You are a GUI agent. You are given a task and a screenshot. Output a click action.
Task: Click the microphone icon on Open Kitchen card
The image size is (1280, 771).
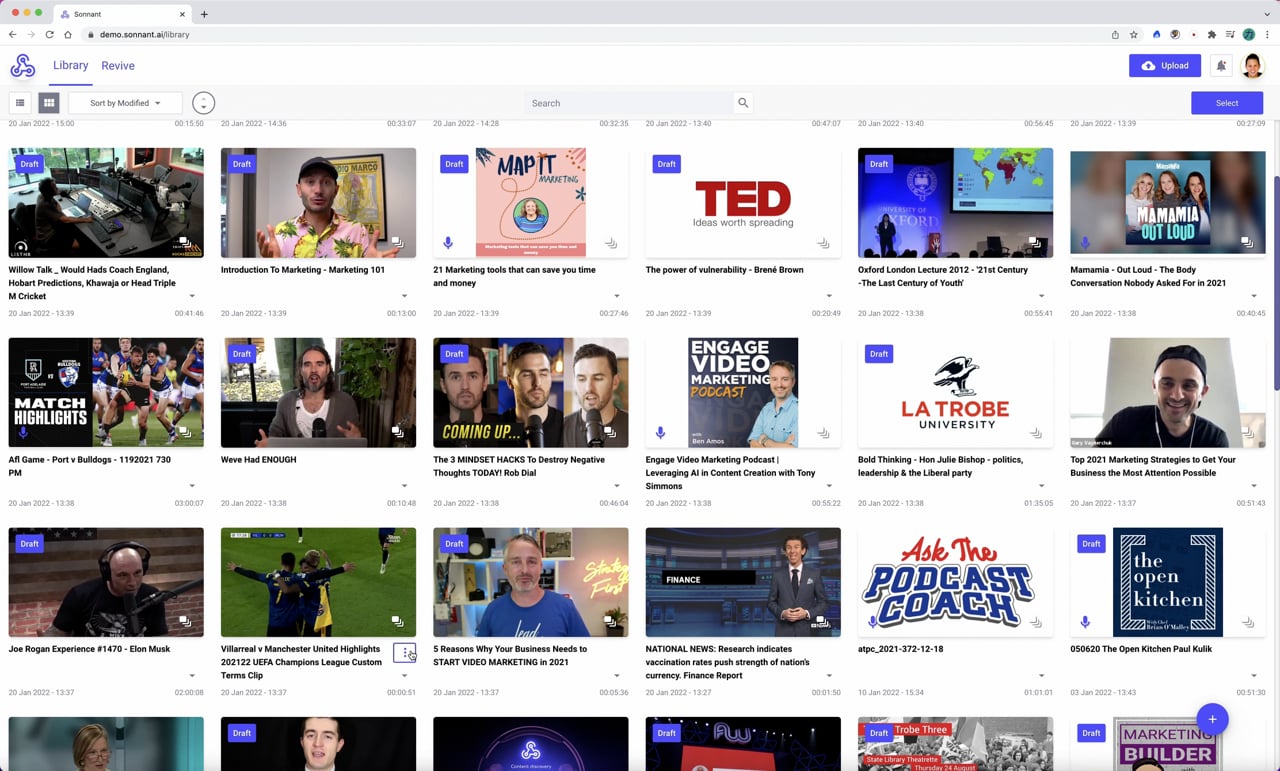tap(1085, 622)
